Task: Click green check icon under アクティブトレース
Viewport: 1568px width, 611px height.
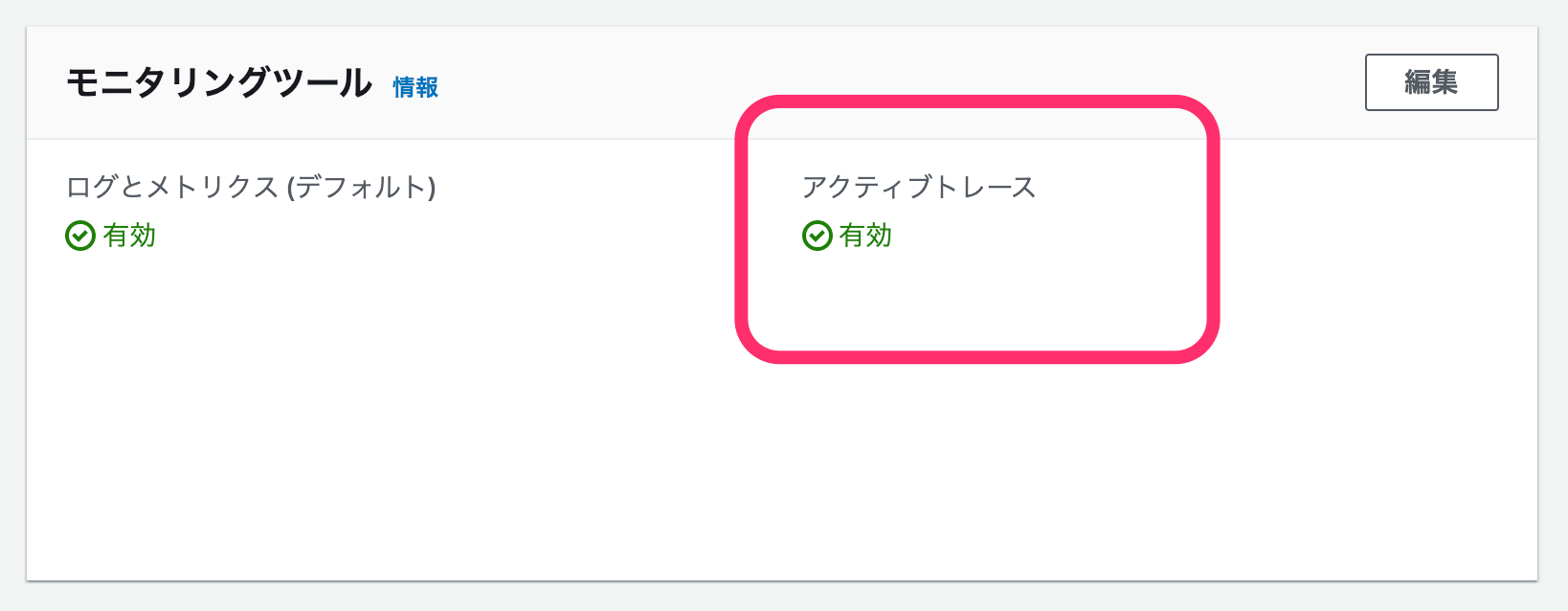Action: [x=817, y=236]
